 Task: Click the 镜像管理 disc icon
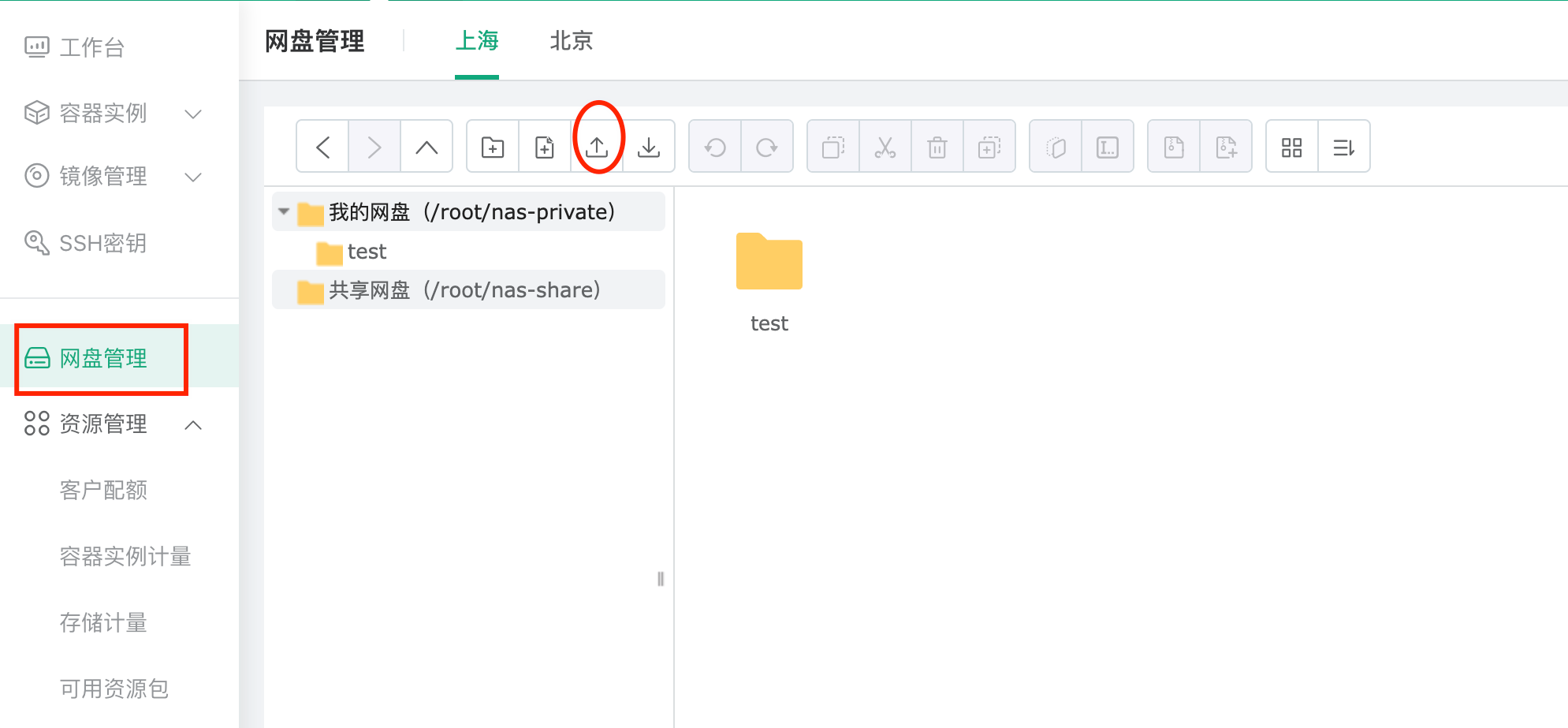pos(37,176)
